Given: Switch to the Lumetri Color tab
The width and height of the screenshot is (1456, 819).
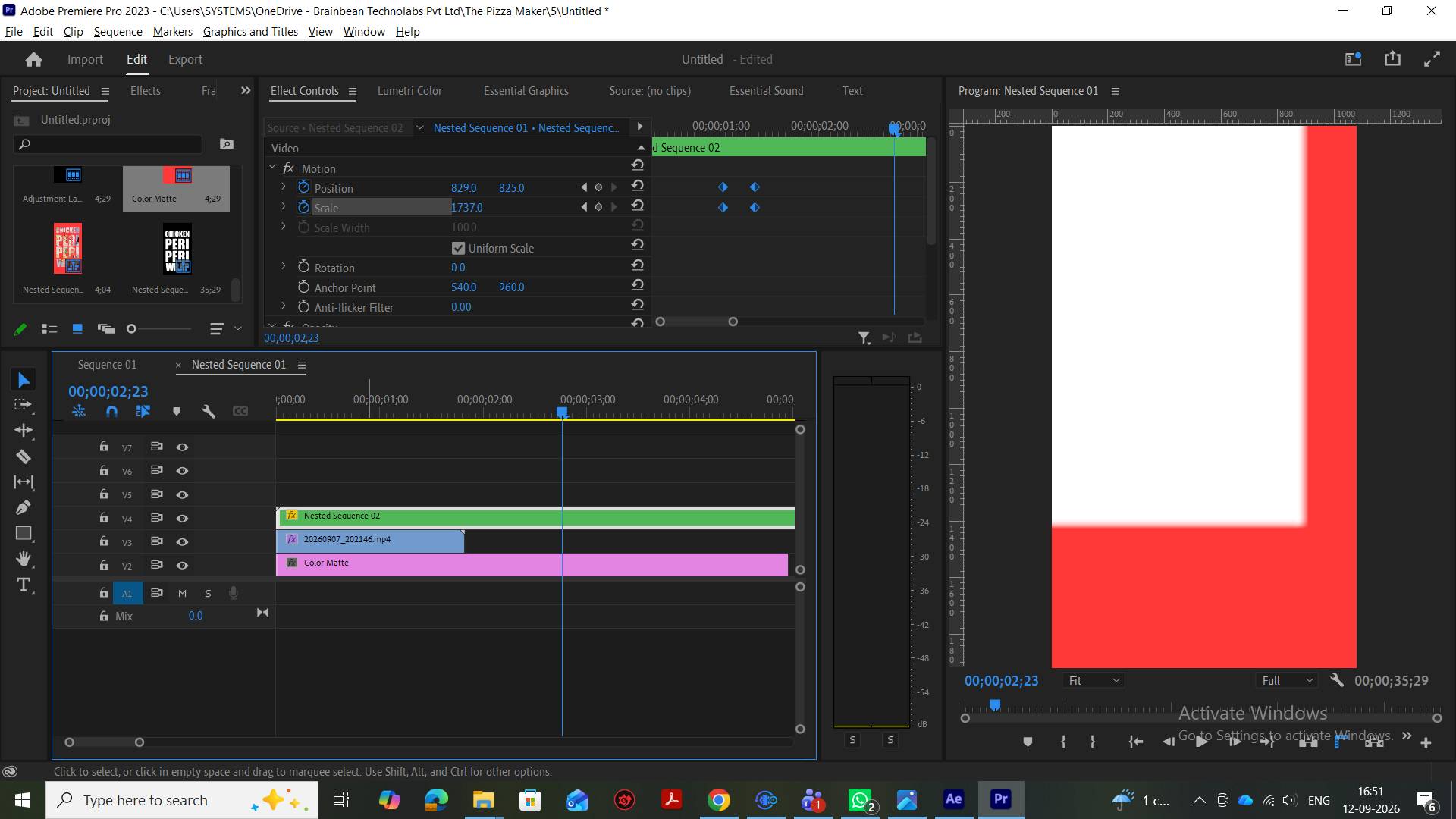Looking at the screenshot, I should coord(409,90).
